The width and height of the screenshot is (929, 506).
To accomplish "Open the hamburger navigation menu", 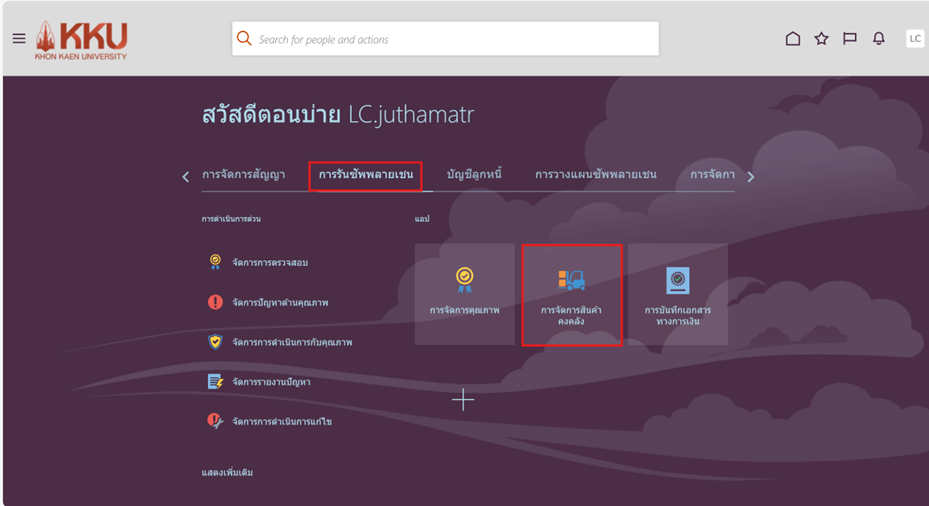I will 19,39.
